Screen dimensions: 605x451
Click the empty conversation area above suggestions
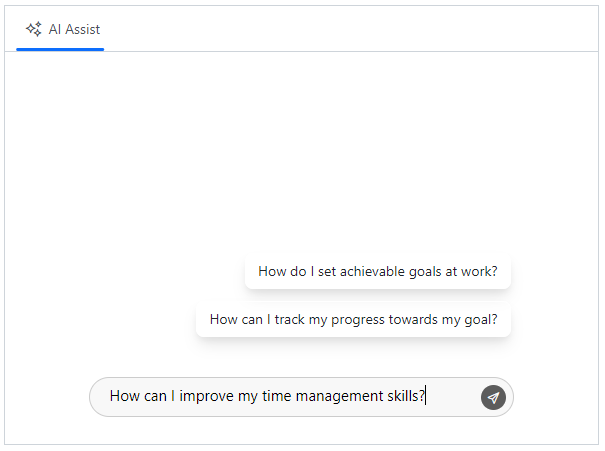[300, 150]
